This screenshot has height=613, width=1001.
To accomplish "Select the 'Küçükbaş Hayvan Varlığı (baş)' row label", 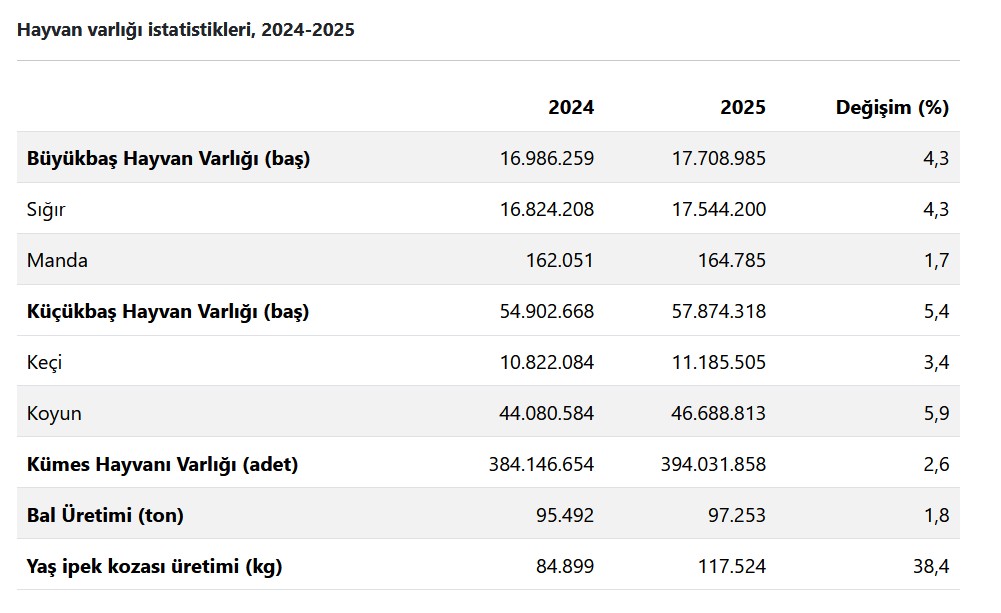I will coord(168,311).
